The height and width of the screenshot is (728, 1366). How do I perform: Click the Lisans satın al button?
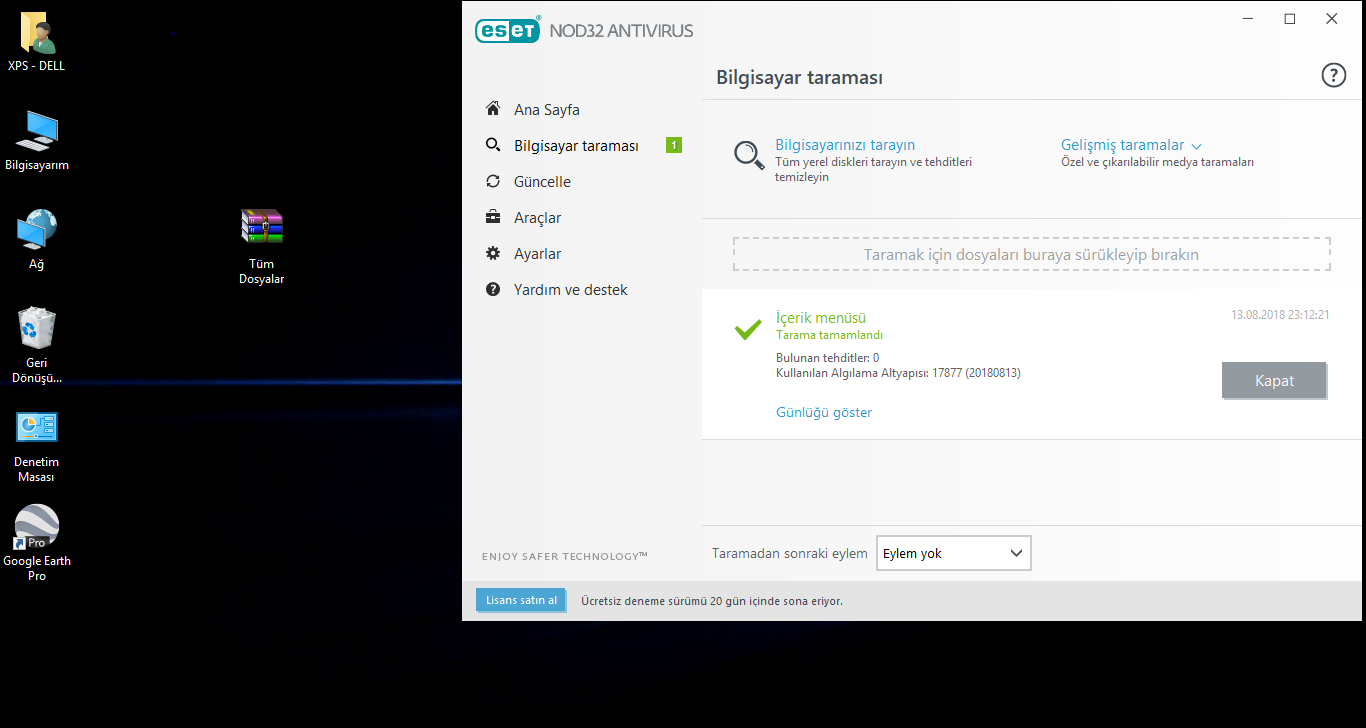pos(521,600)
